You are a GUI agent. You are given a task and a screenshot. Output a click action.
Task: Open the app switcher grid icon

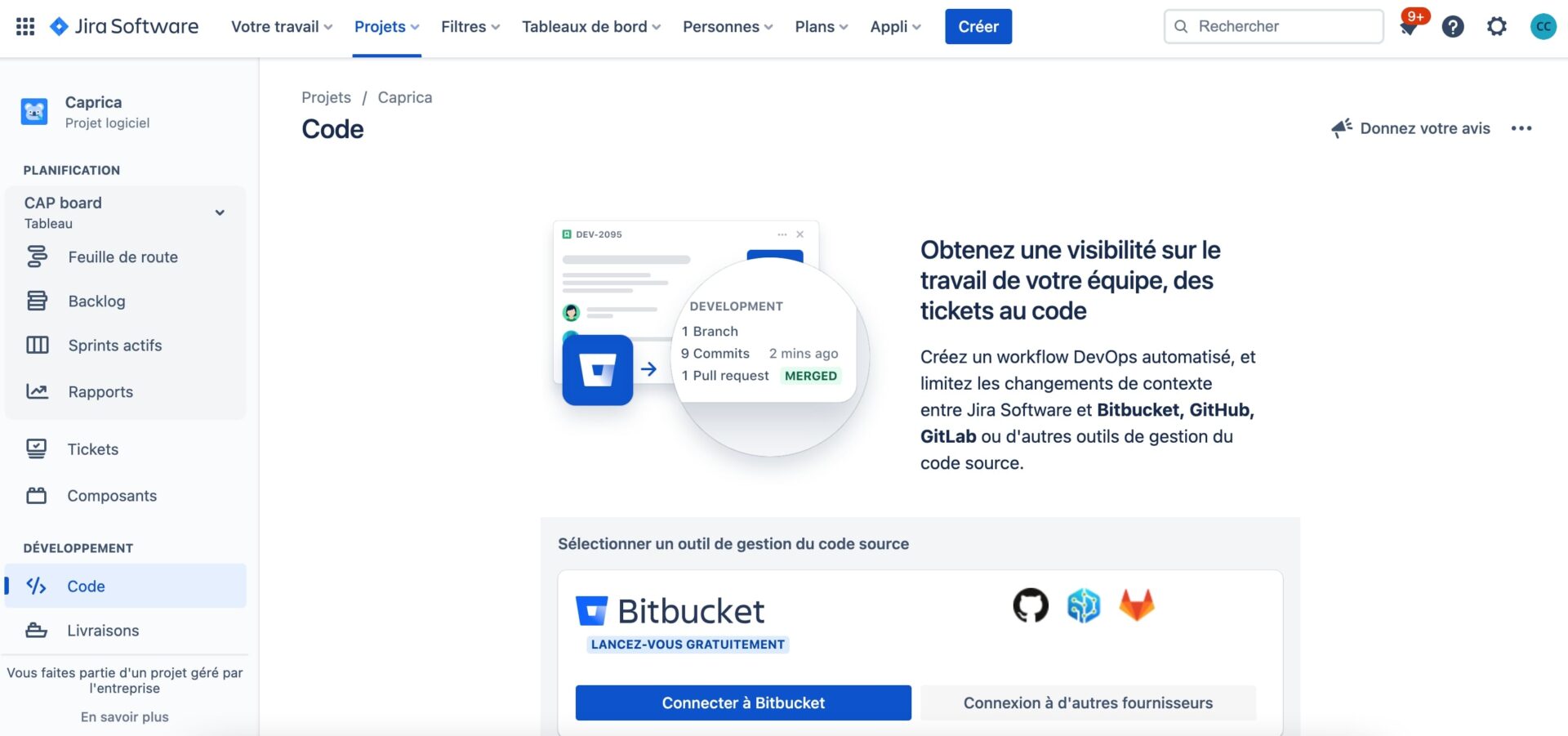25,26
